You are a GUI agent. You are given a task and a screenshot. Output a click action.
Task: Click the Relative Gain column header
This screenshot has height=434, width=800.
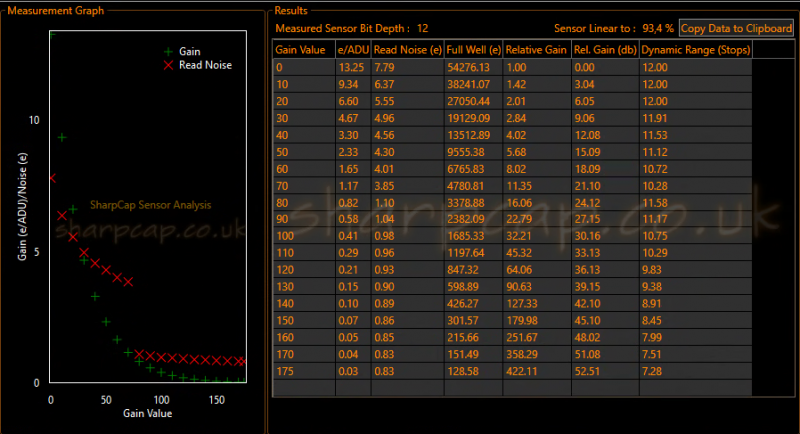537,50
